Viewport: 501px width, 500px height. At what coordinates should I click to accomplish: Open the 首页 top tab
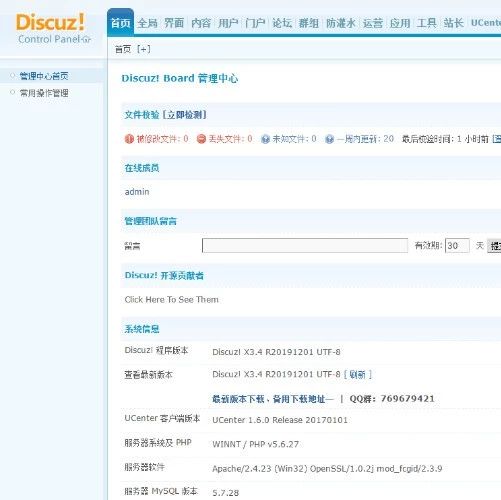(x=121, y=23)
